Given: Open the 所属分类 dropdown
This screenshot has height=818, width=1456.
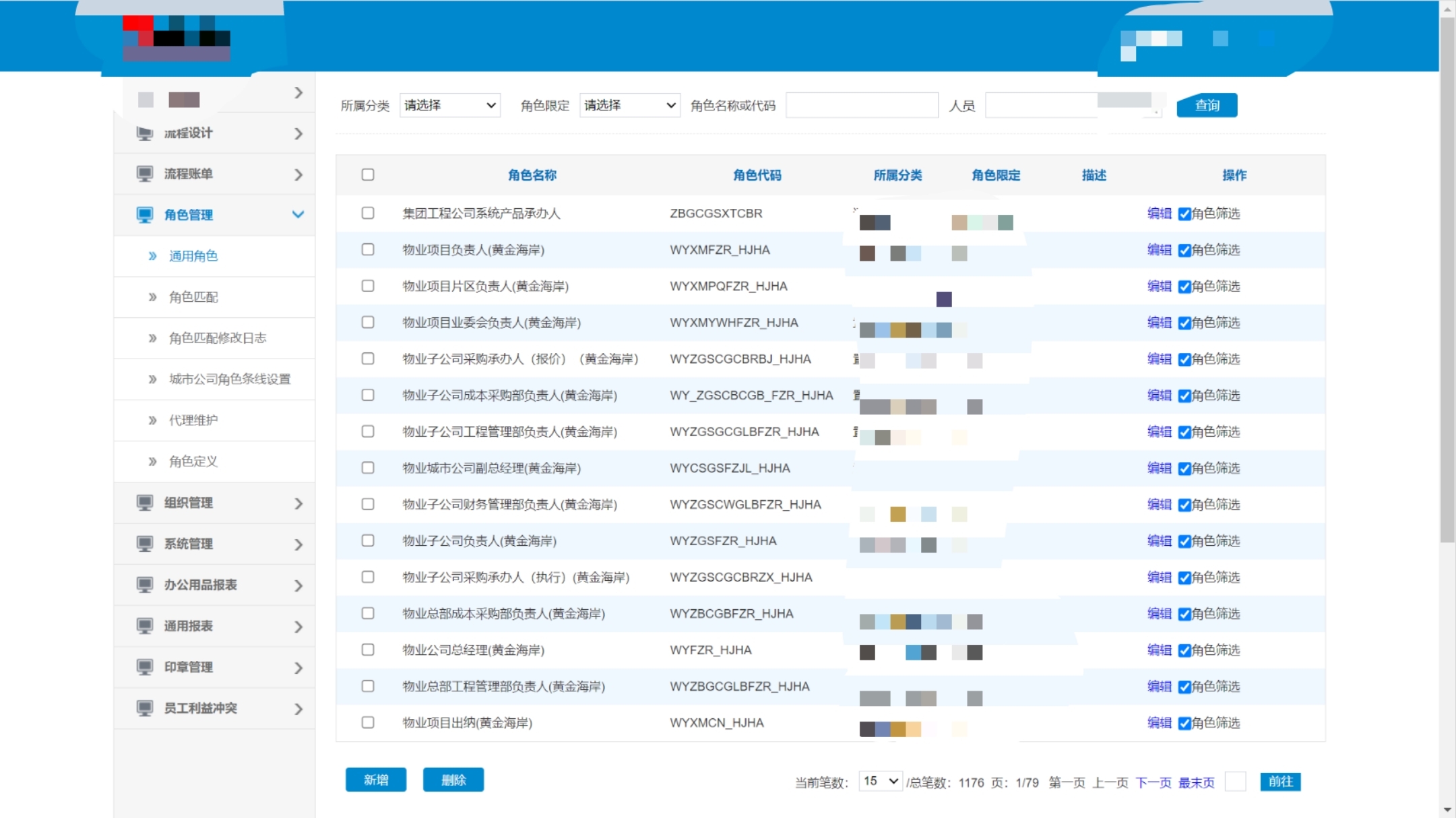Looking at the screenshot, I should point(450,105).
